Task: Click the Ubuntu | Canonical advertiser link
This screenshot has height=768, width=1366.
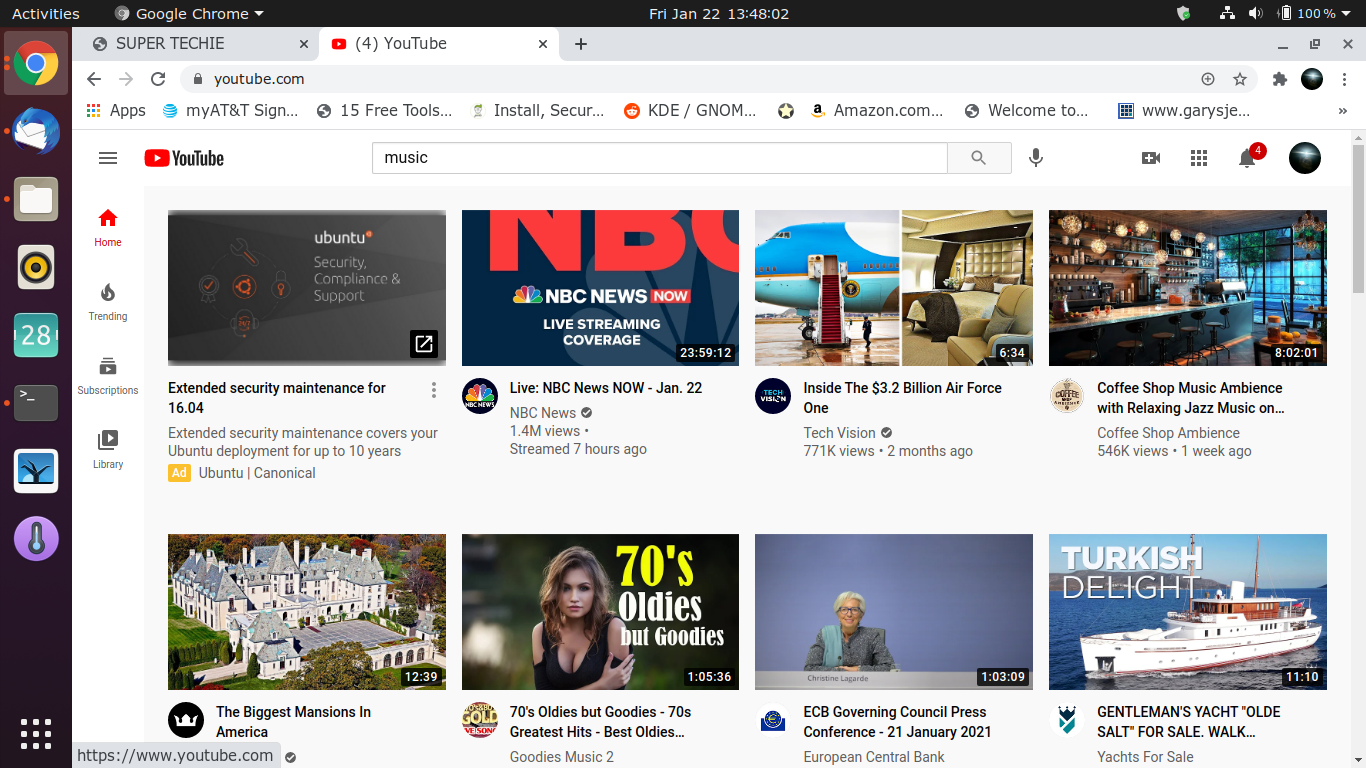Action: click(x=257, y=473)
